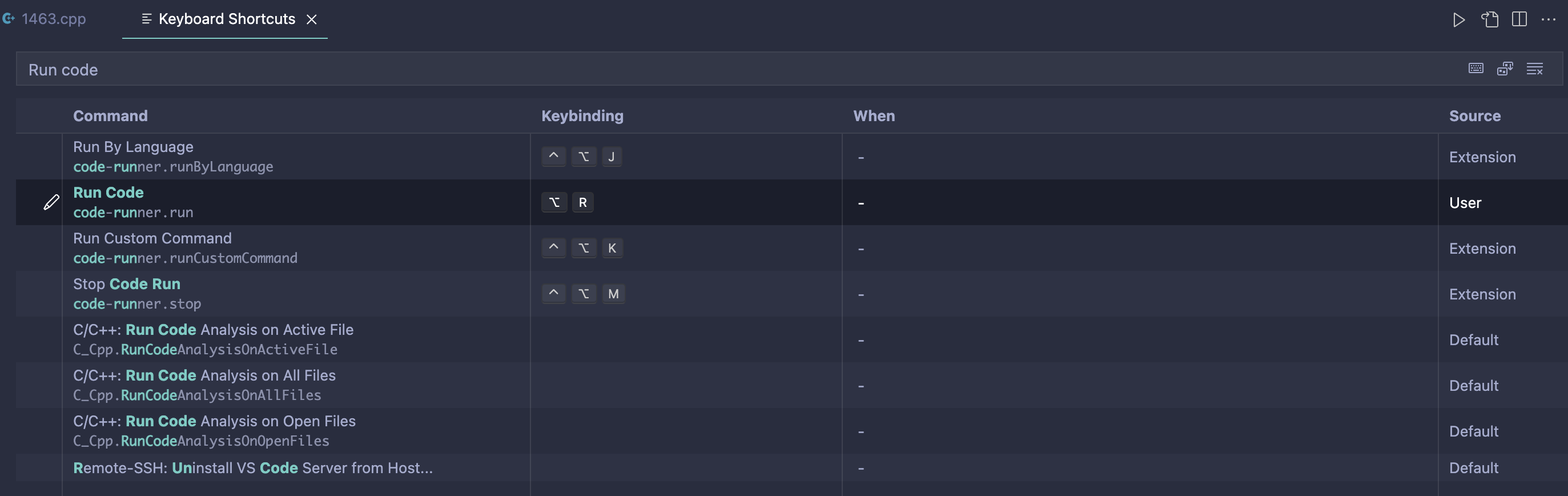This screenshot has height=496, width=1568.
Task: Toggle Record Keys keyboard icon in search
Action: 1475,68
